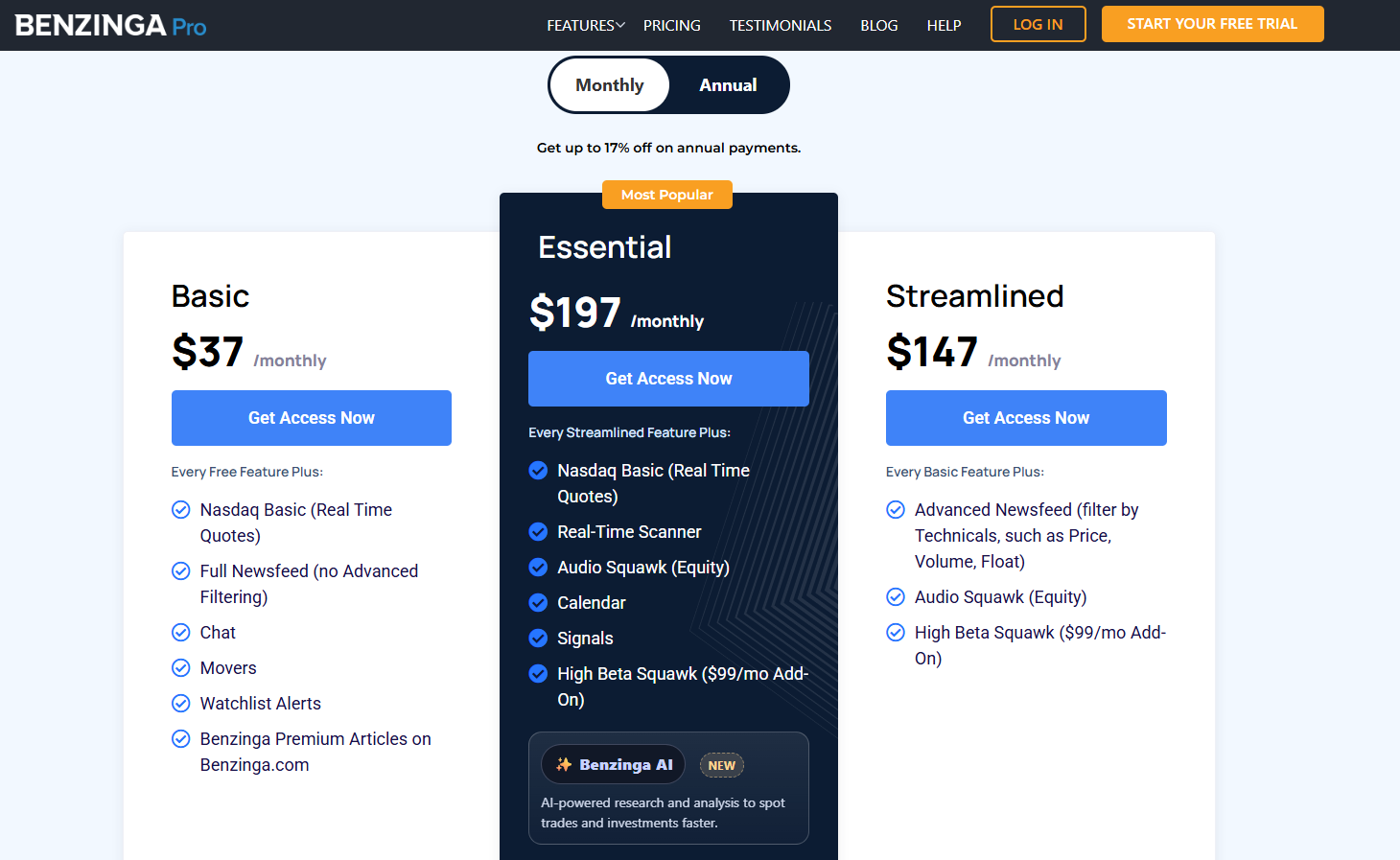Click check icon beside Streamlined Audio Squawk
The image size is (1400, 860).
point(895,596)
